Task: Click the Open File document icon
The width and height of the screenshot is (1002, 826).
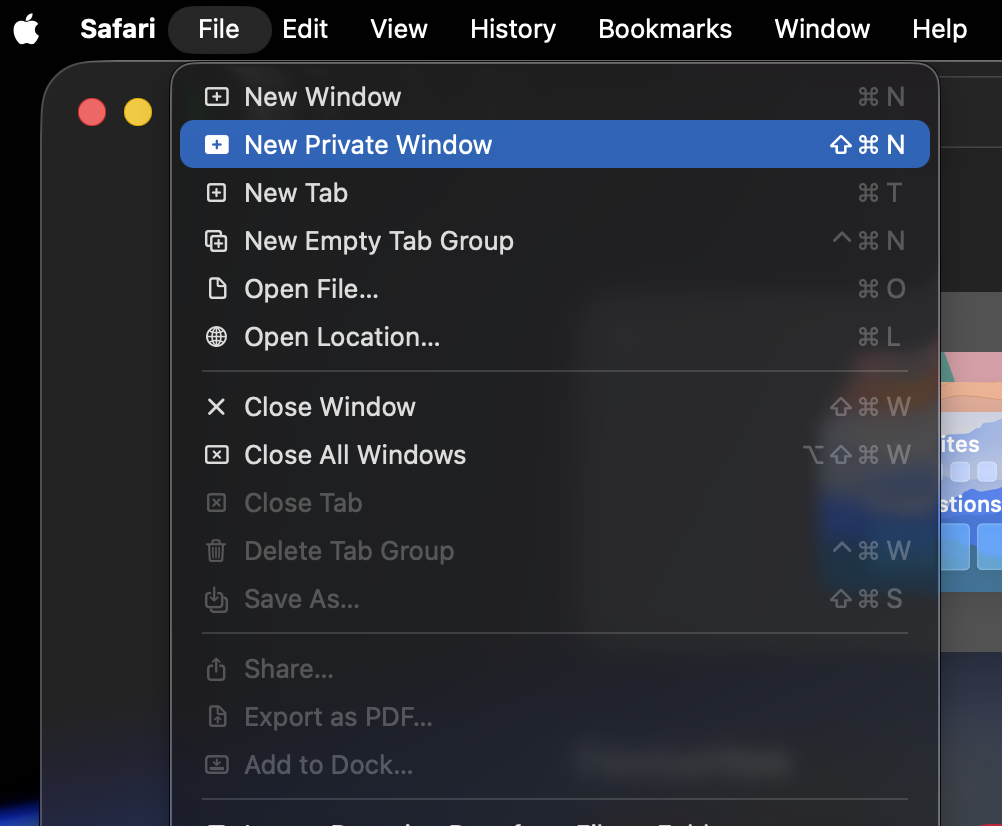Action: coord(216,289)
